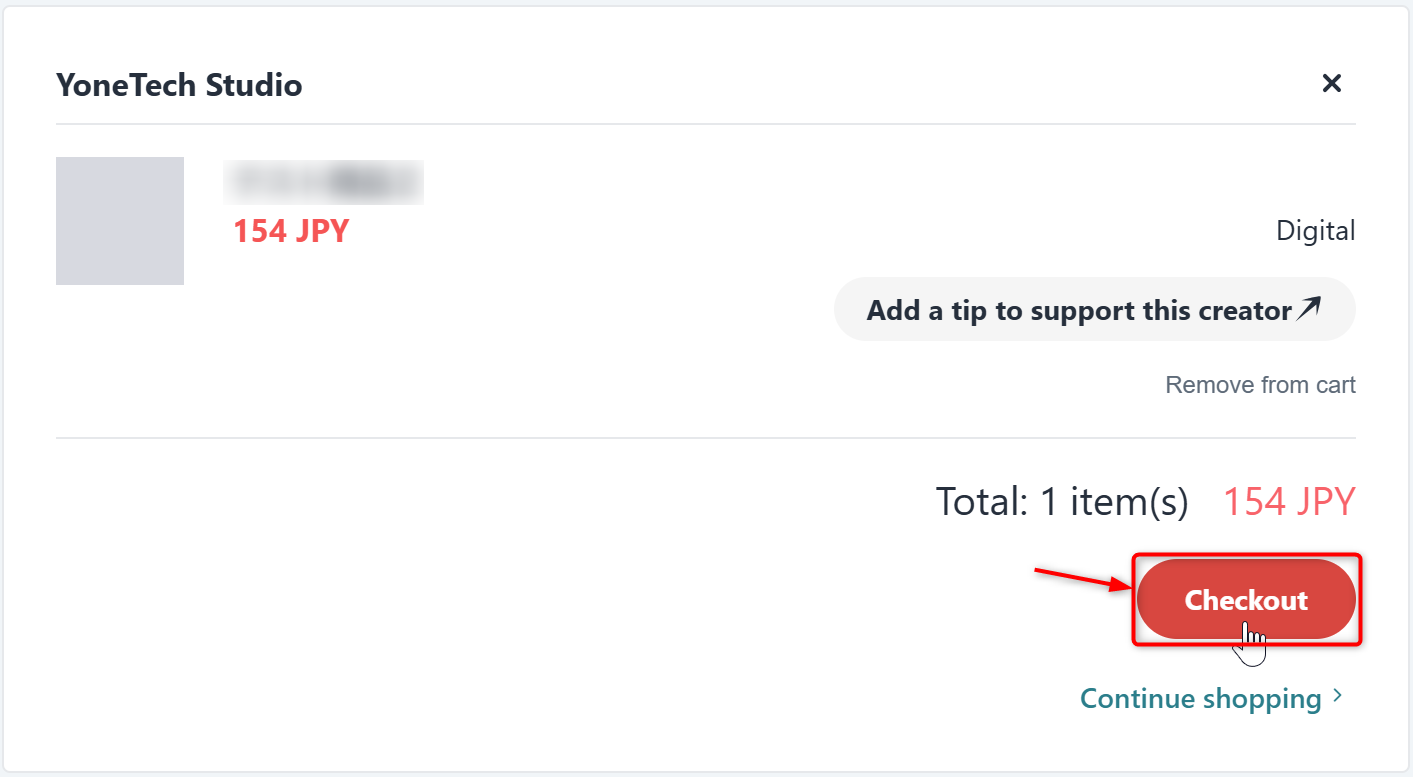
Task: Add a tip to support this creator
Action: 1079,310
